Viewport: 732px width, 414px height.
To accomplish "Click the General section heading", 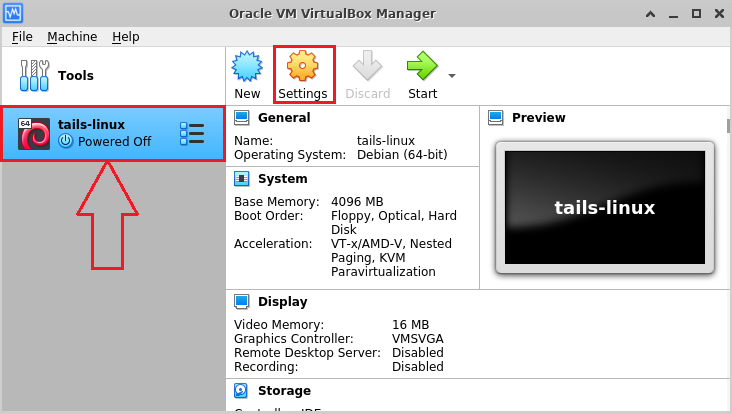I will coord(284,118).
